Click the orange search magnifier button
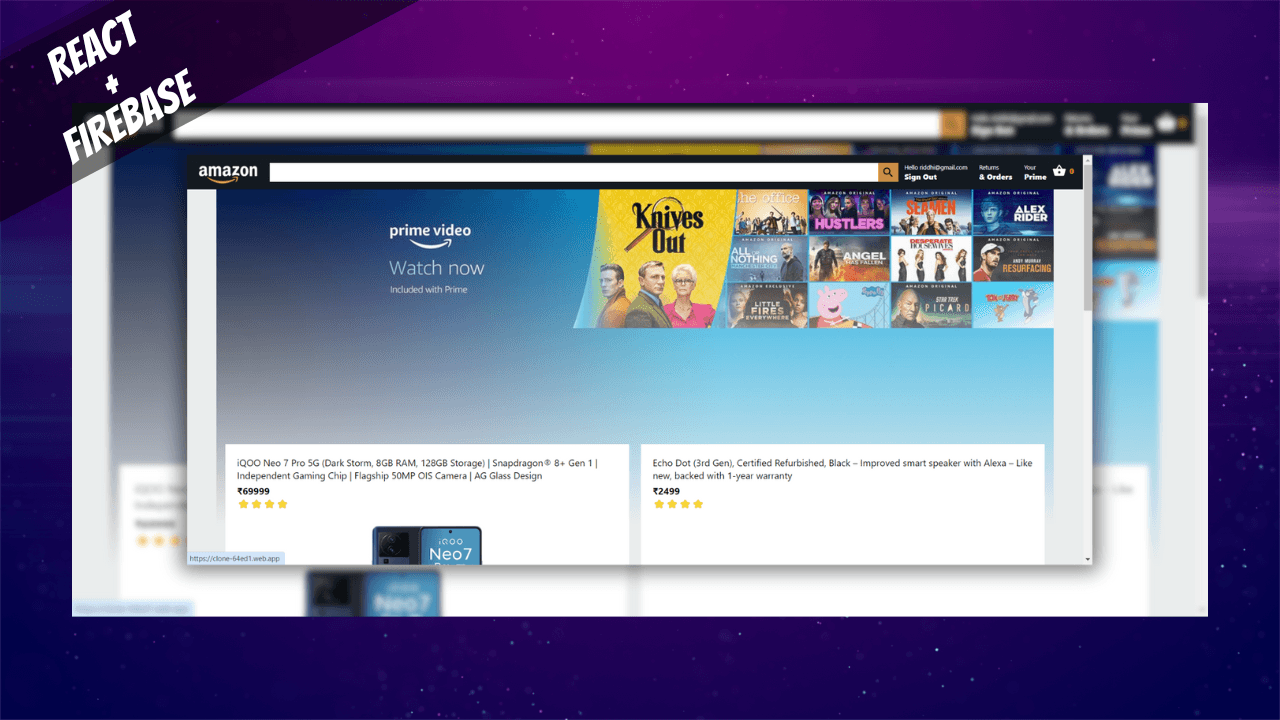 (888, 172)
